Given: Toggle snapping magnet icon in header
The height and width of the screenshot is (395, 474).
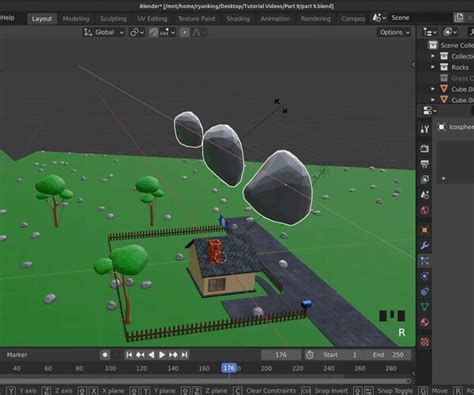Looking at the screenshot, I should pos(153,32).
